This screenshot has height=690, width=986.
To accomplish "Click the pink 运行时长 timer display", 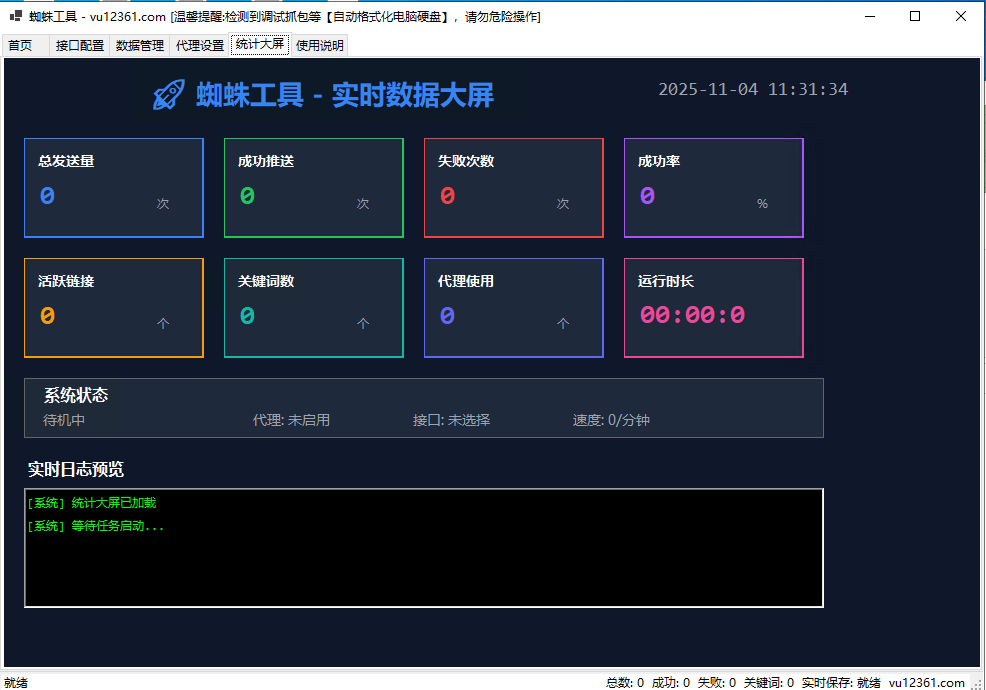I will [693, 315].
